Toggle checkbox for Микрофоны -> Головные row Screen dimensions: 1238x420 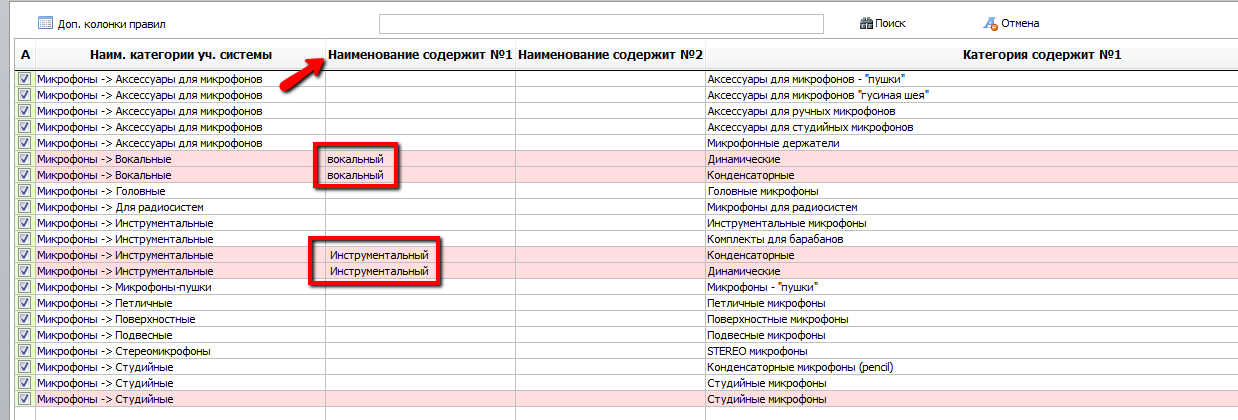coord(25,191)
